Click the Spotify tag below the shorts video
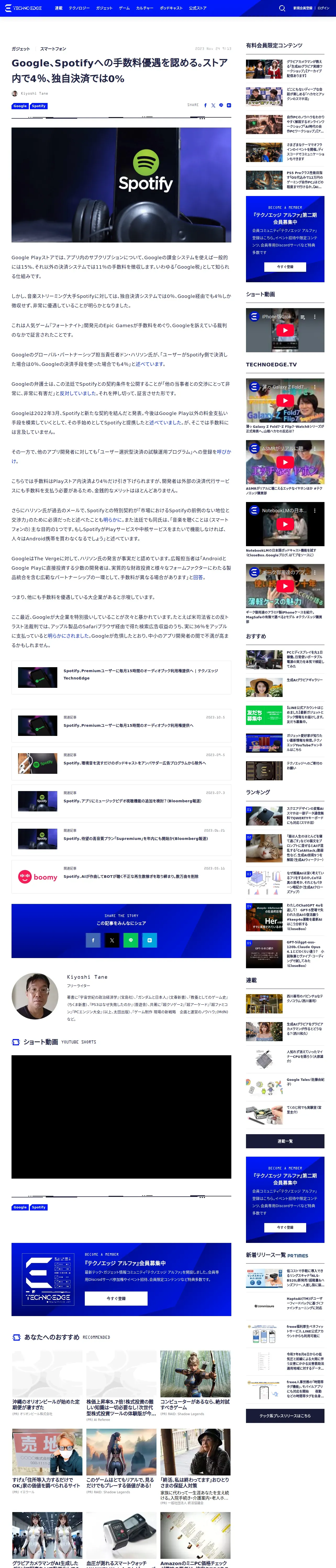This screenshot has width=336, height=1568. coord(39,1207)
